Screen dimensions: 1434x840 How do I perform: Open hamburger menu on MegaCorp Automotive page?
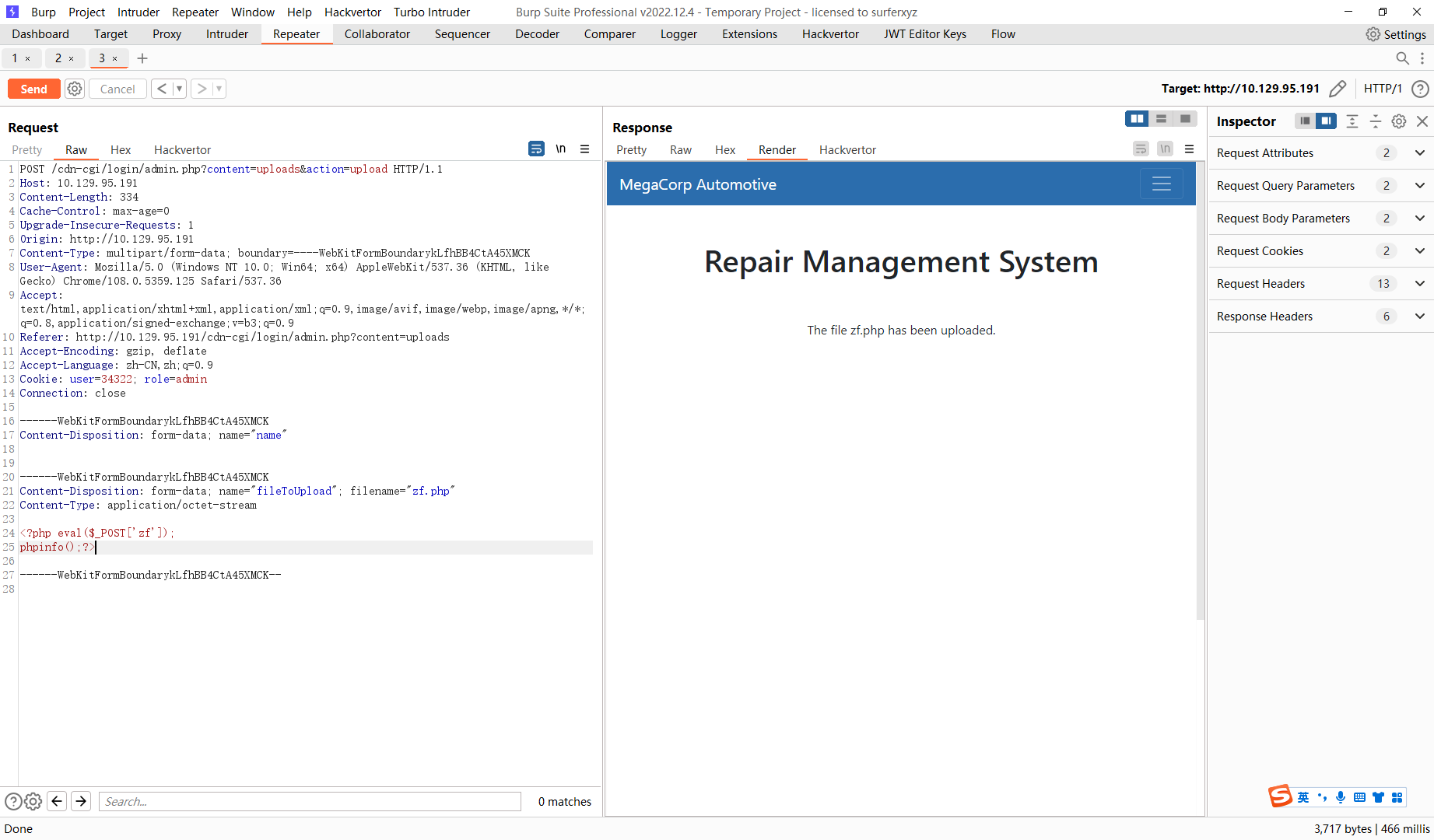[x=1162, y=184]
